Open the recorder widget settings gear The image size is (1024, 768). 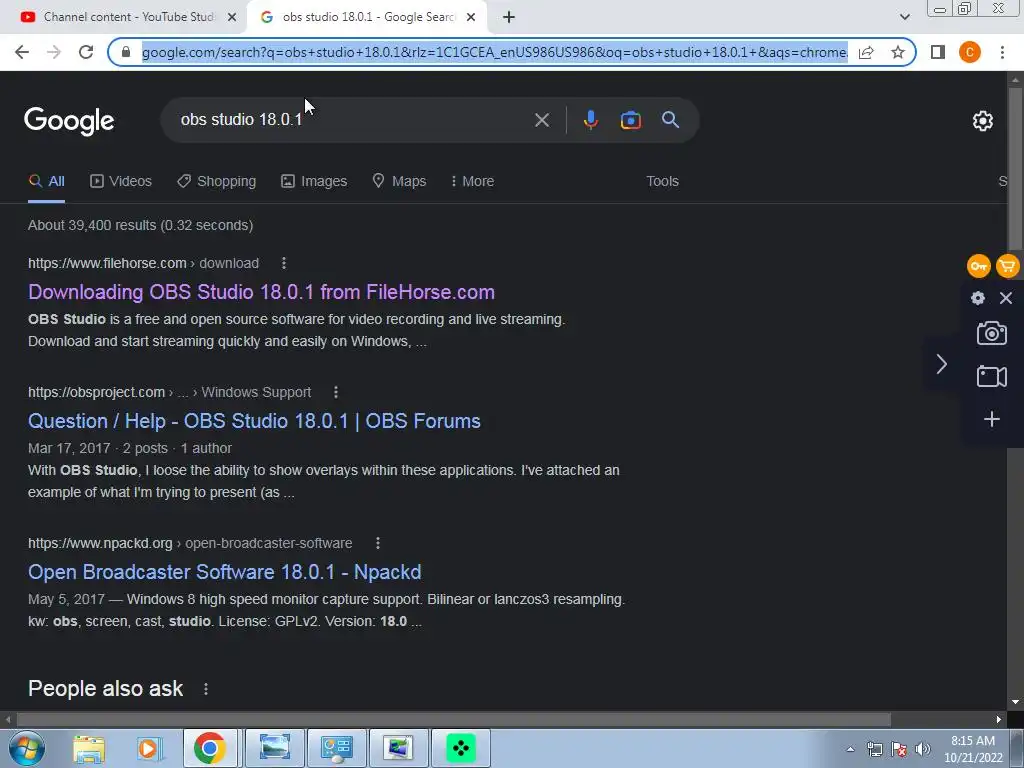pos(978,298)
